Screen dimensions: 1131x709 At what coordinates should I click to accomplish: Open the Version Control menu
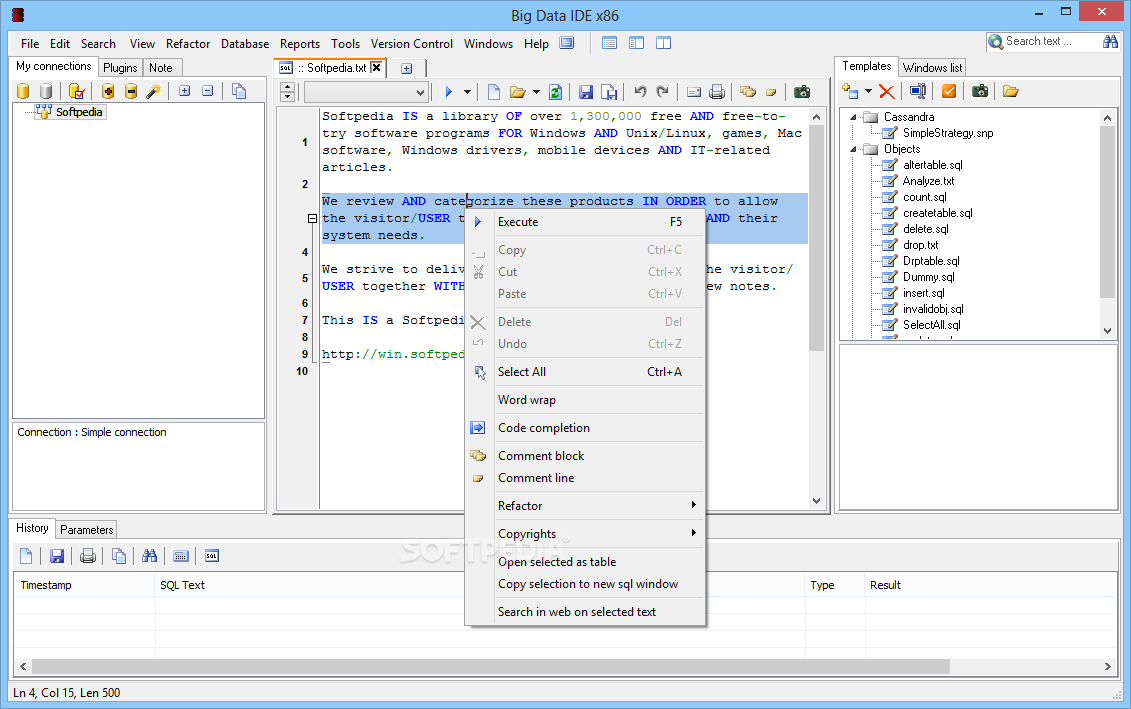412,44
